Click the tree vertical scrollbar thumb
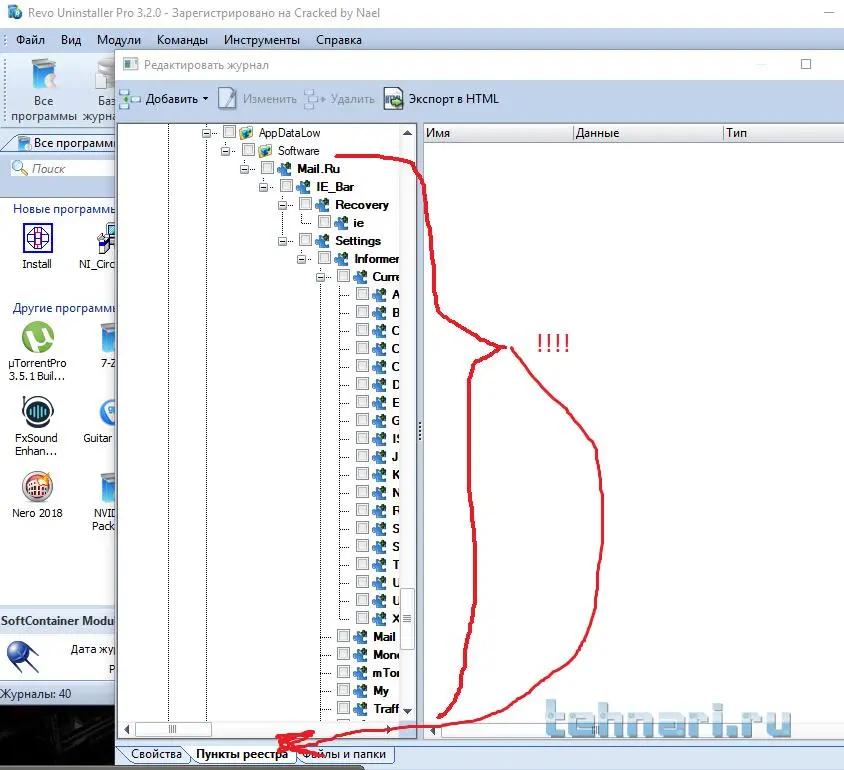844x770 pixels. point(407,618)
